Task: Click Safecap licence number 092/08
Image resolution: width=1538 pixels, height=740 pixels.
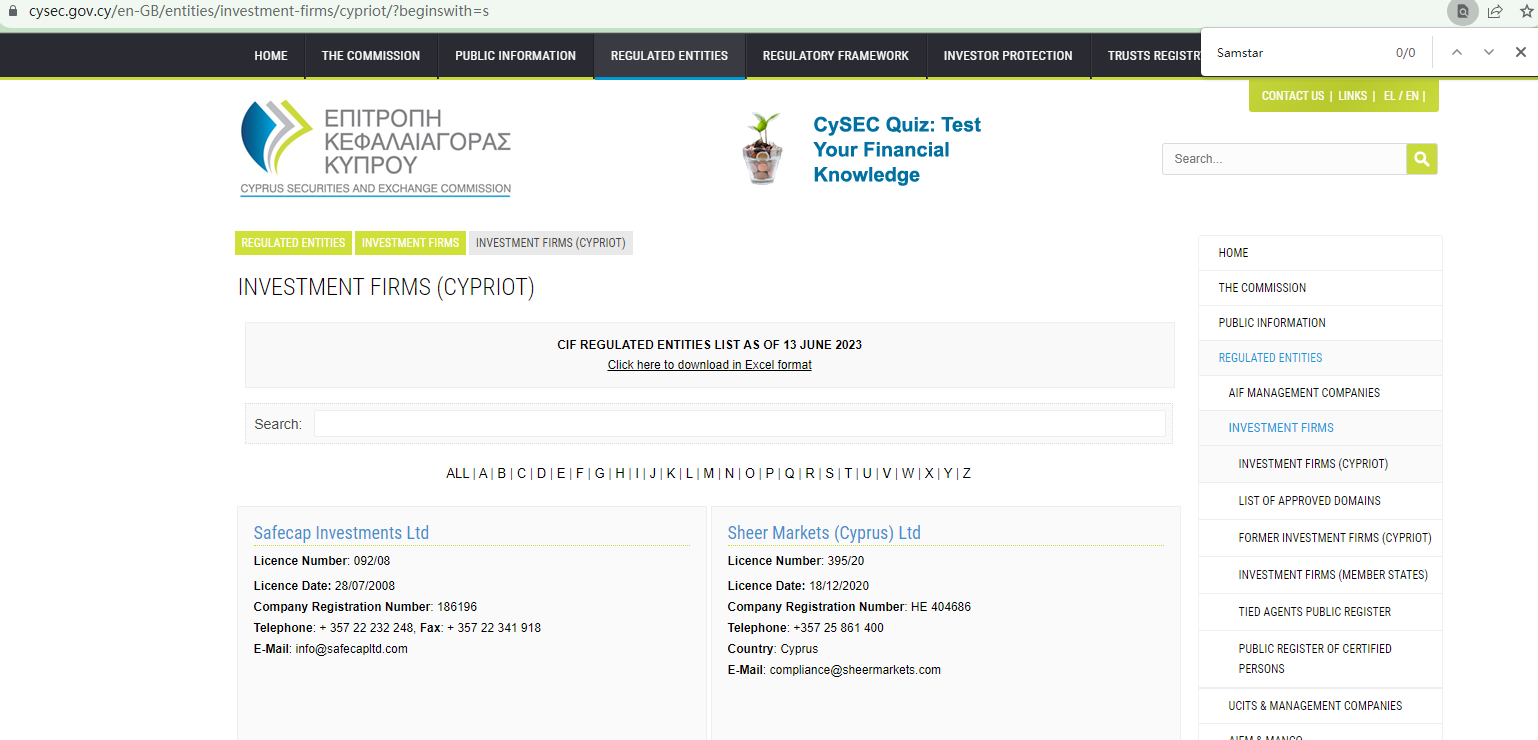Action: [x=372, y=561]
